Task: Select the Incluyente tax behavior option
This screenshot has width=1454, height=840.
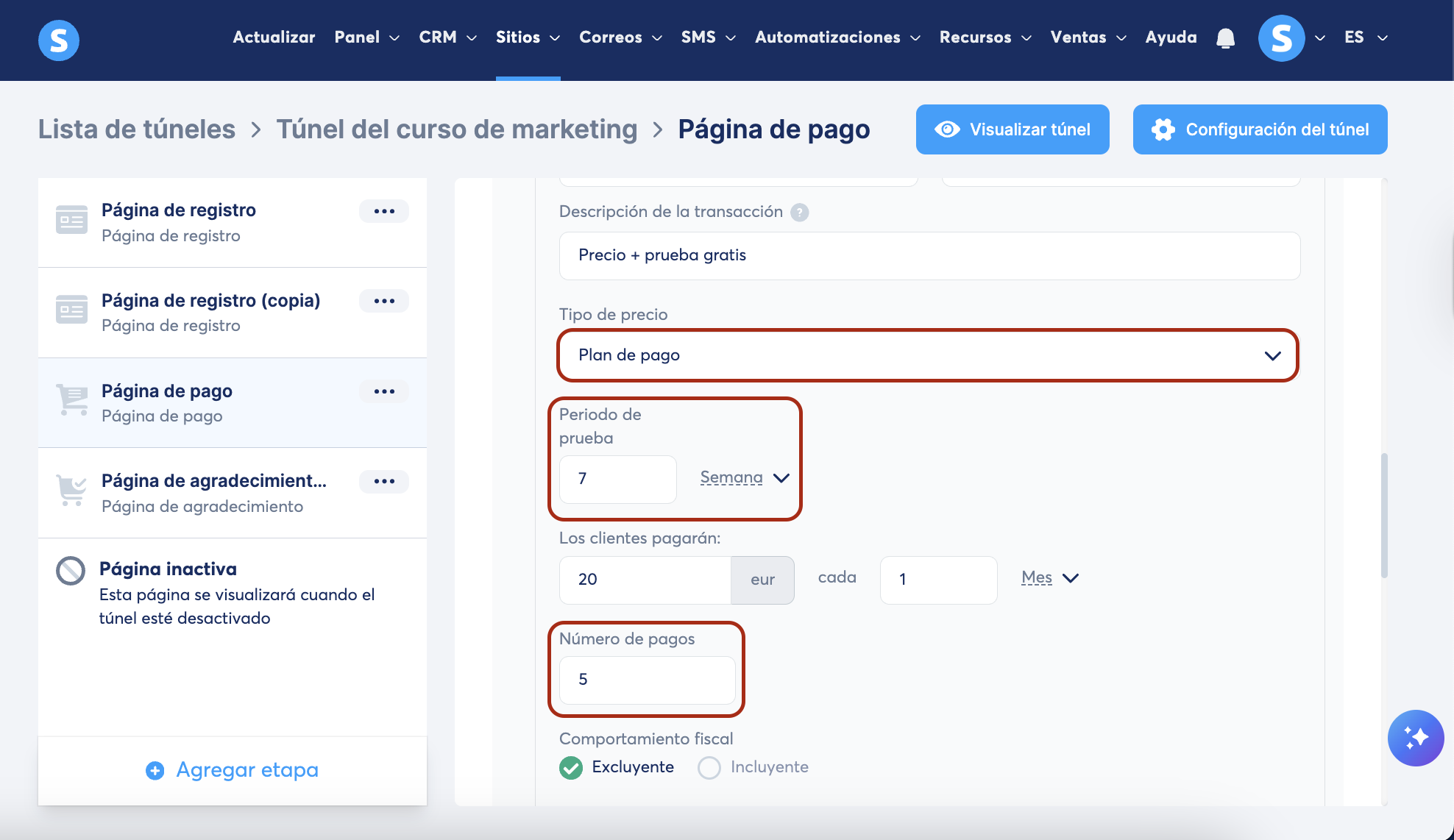Action: click(x=709, y=767)
